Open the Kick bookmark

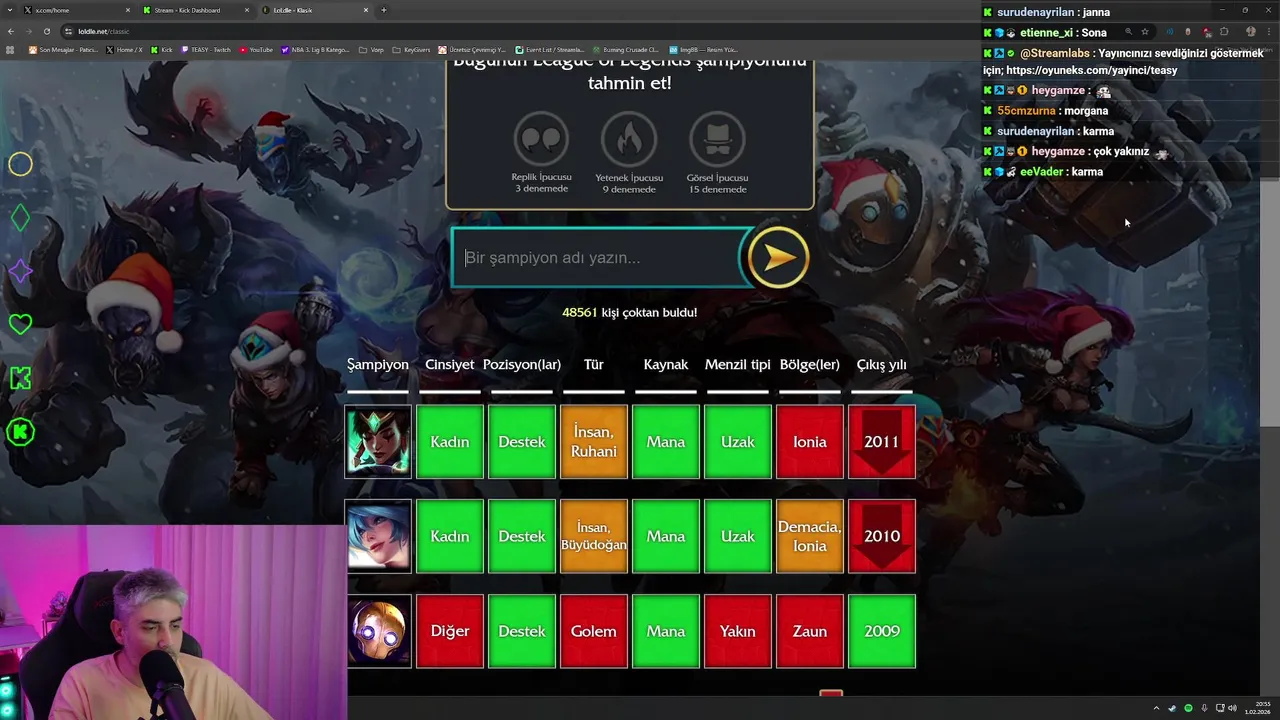[x=162, y=49]
